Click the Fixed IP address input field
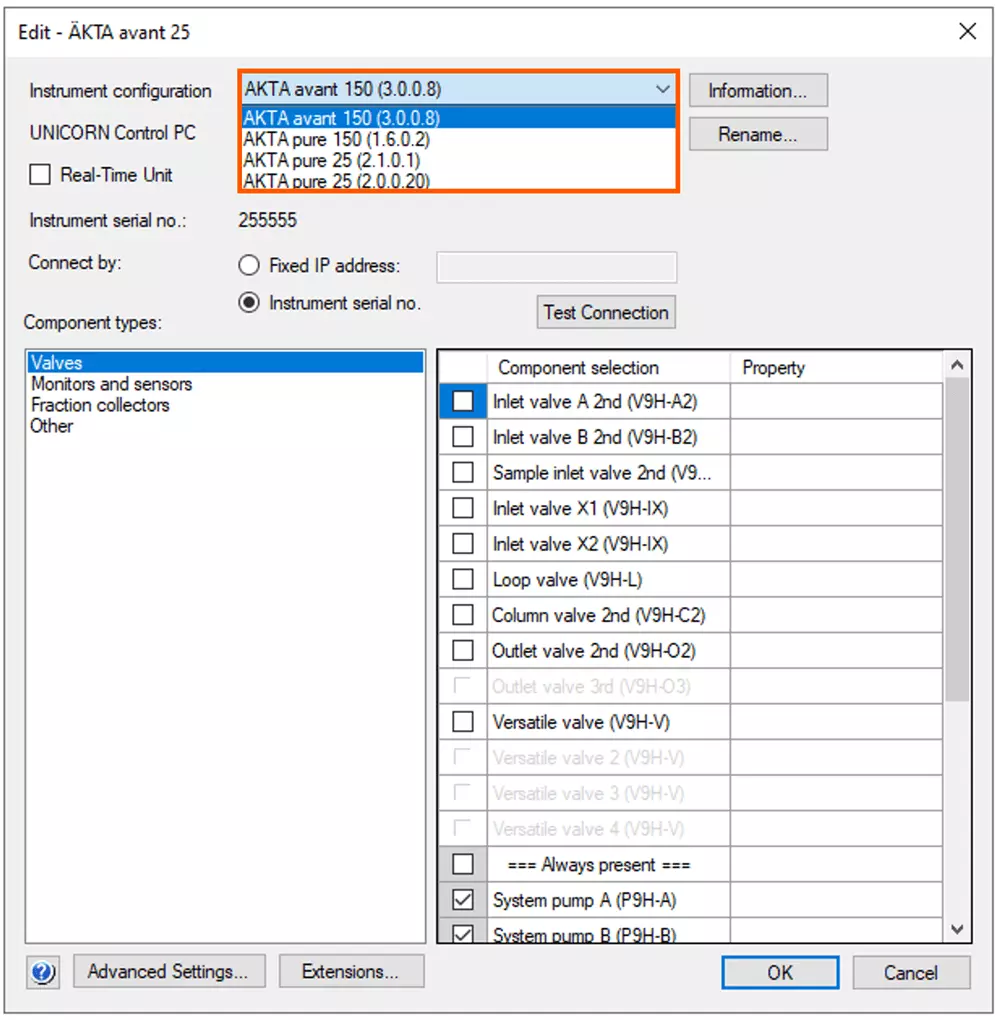Image resolution: width=1000 pixels, height=1020 pixels. point(556,267)
